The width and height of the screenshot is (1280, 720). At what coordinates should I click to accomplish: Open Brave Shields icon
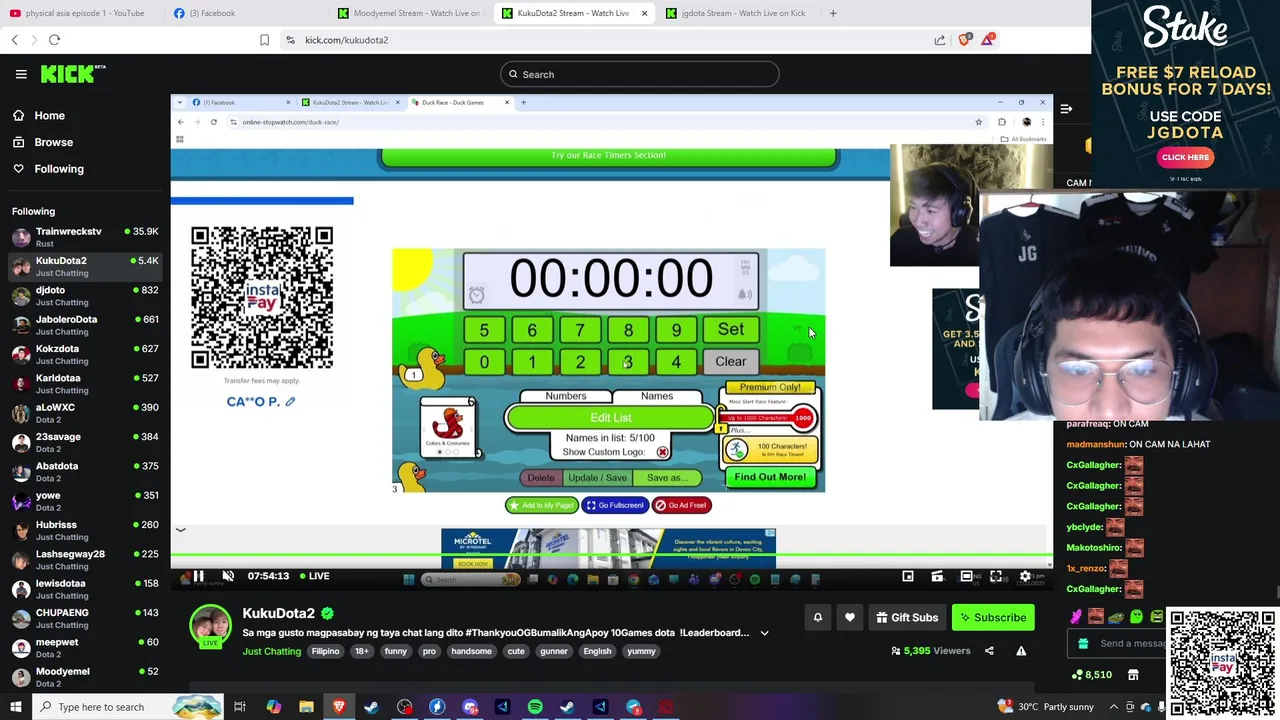click(x=964, y=40)
